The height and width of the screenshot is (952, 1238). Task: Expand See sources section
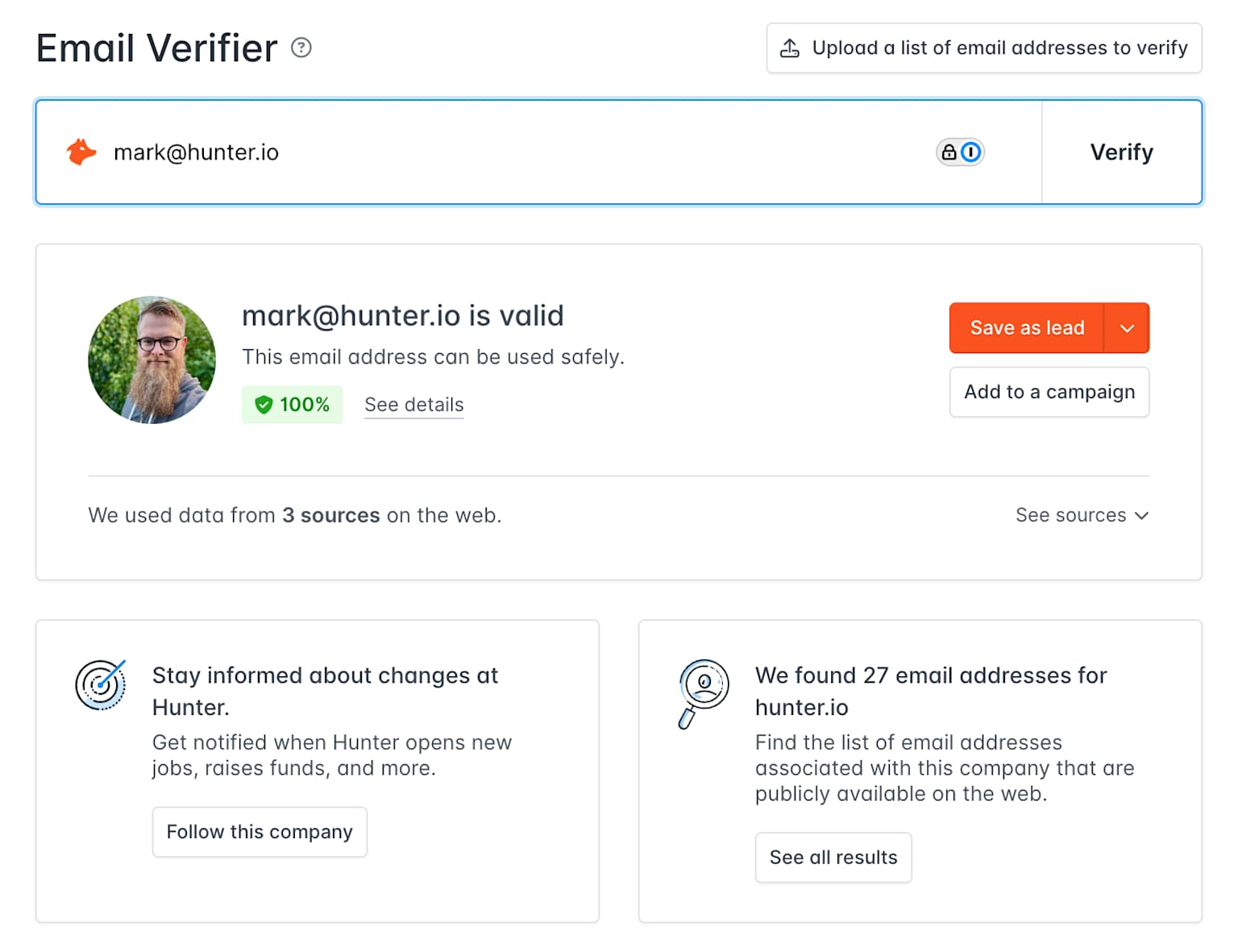click(x=1082, y=515)
